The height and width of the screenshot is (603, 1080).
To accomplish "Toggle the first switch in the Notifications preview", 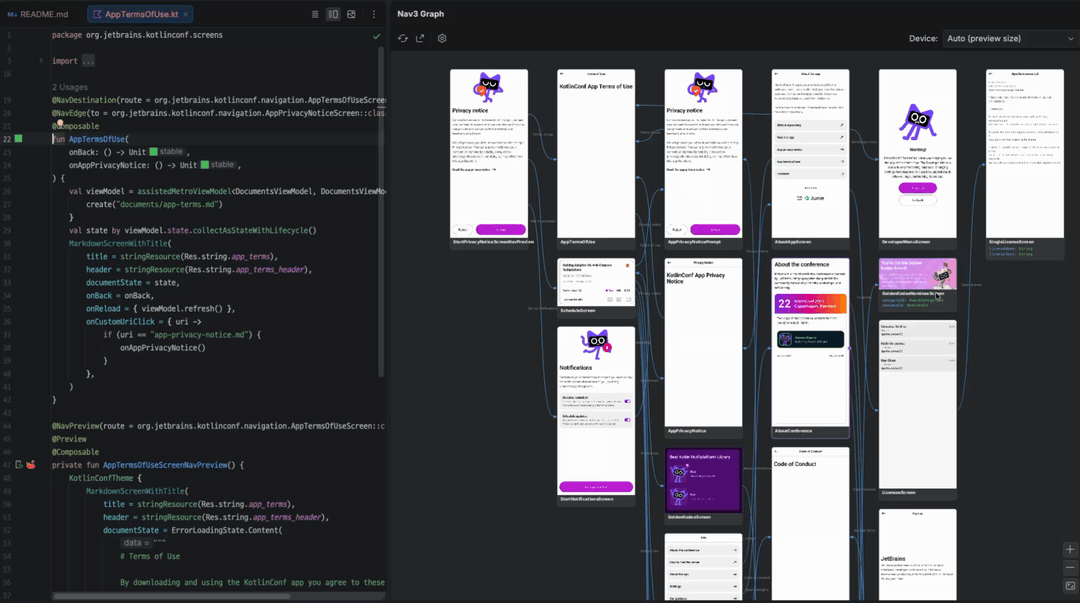I will [x=627, y=401].
